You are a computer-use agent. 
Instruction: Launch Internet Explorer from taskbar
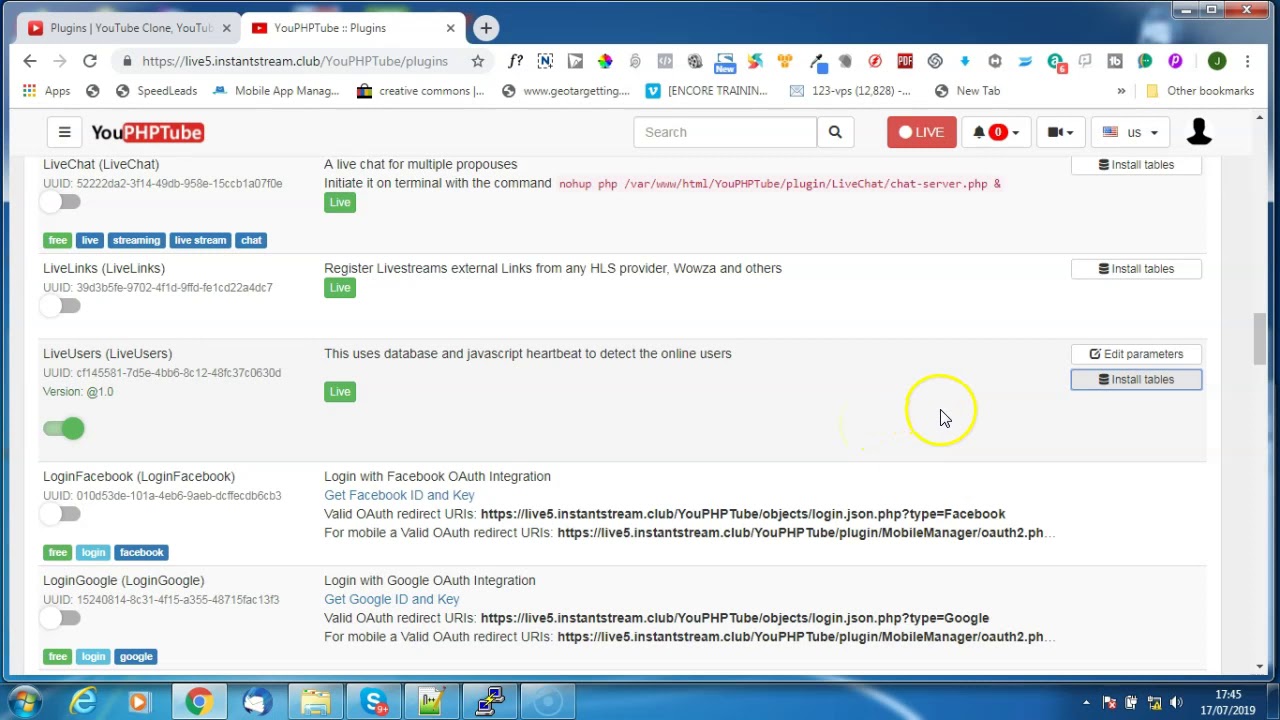click(83, 702)
